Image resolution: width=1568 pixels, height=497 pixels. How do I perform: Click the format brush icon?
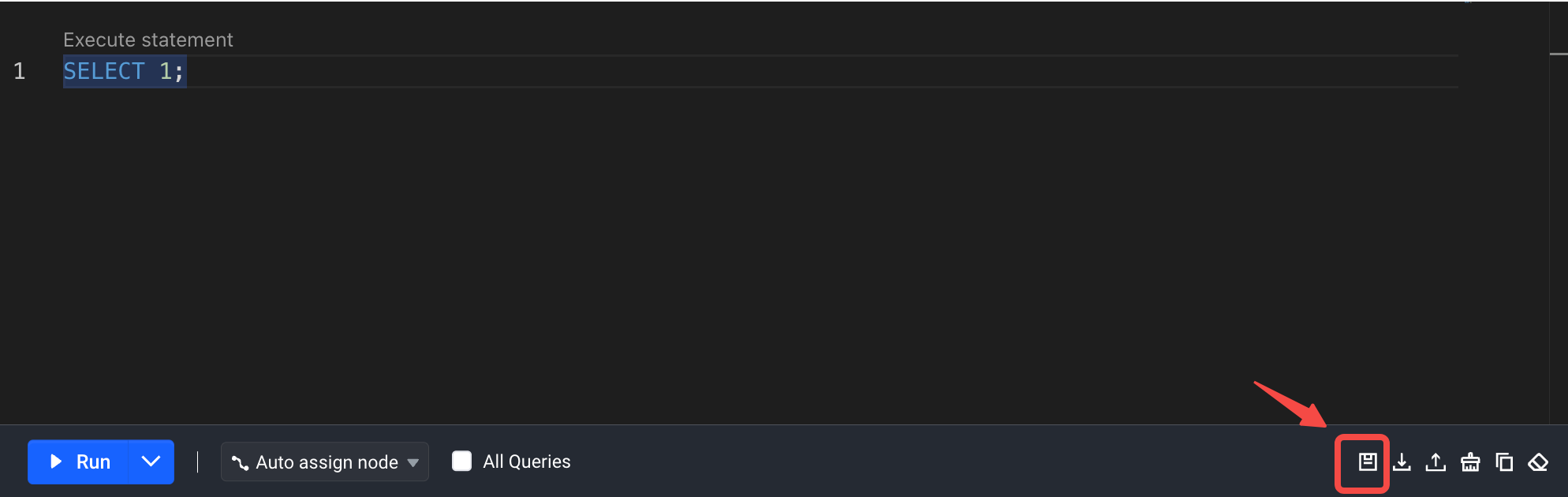pos(1470,462)
